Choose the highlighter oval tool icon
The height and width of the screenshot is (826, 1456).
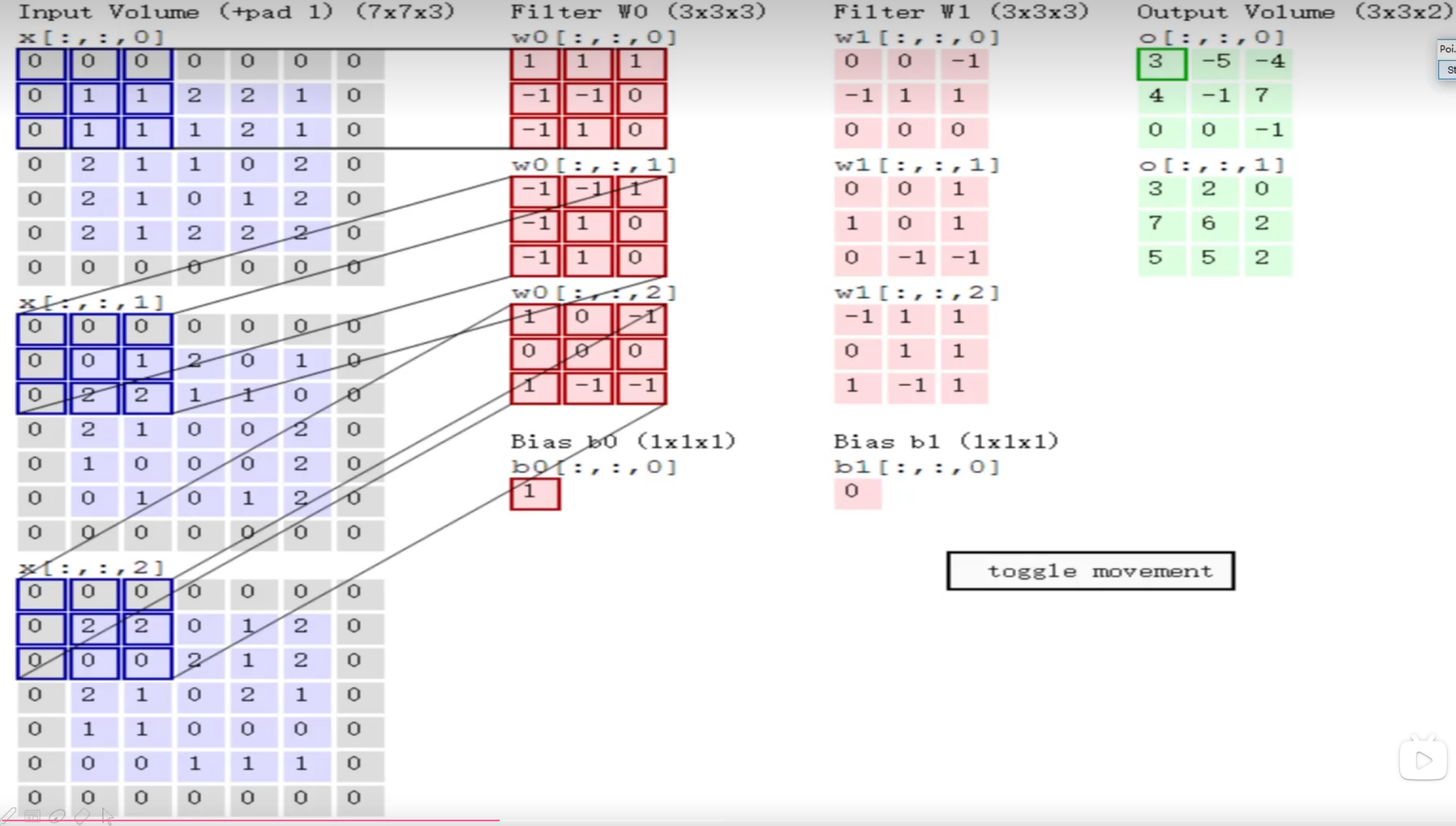pos(57,816)
